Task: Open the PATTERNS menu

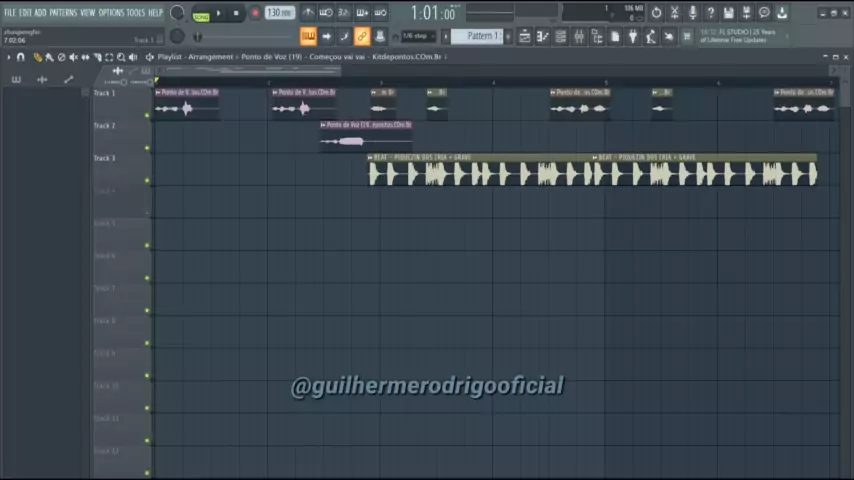Action: tap(63, 12)
